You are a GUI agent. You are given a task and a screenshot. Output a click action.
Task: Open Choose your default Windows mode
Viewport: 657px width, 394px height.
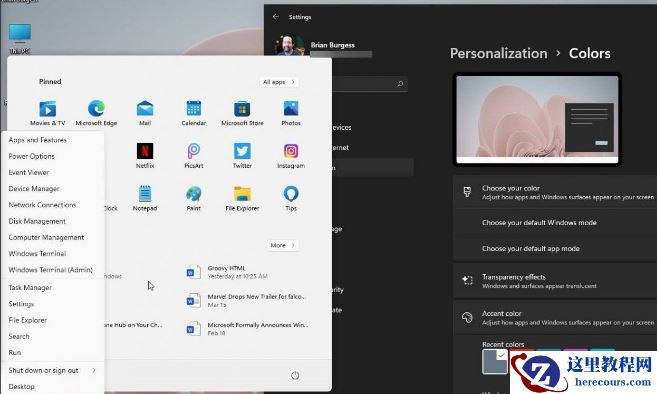[555, 223]
